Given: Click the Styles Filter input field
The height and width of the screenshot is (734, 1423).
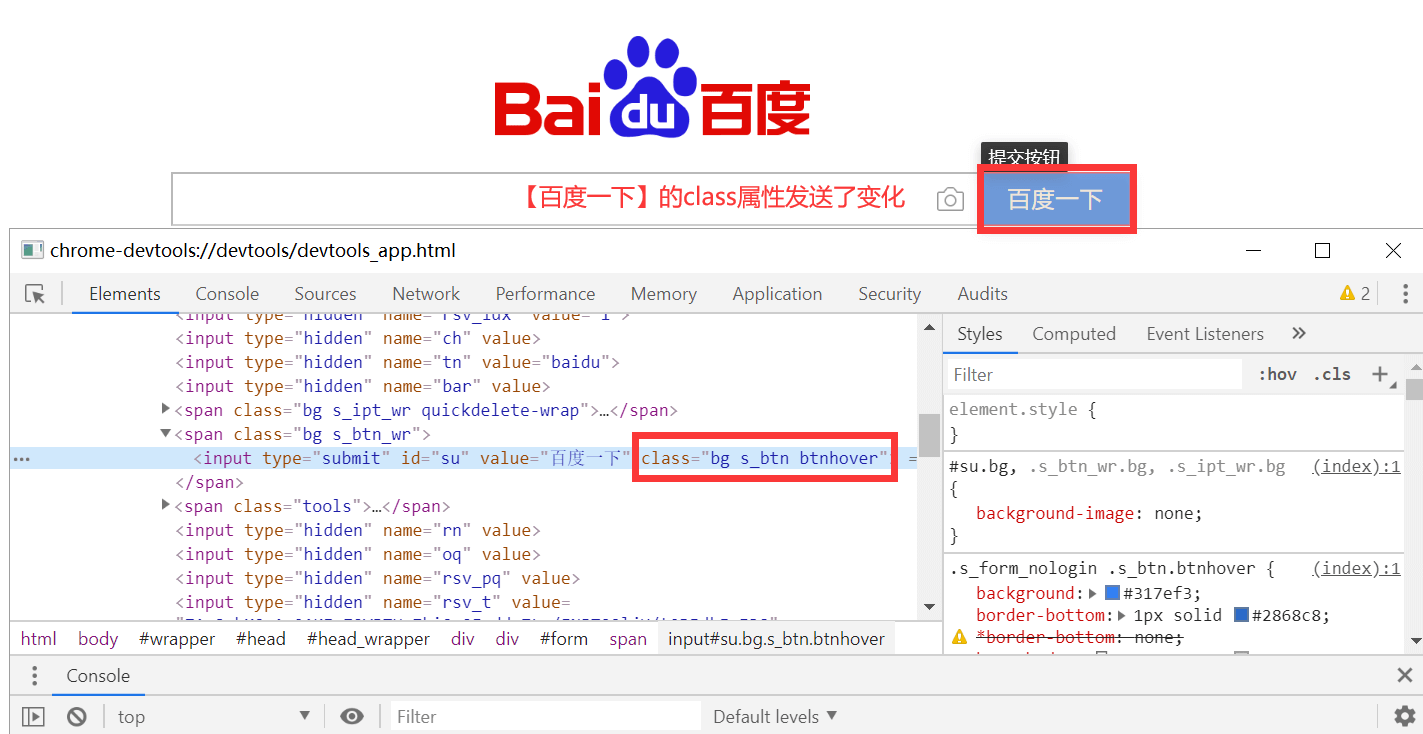Looking at the screenshot, I should point(1095,374).
